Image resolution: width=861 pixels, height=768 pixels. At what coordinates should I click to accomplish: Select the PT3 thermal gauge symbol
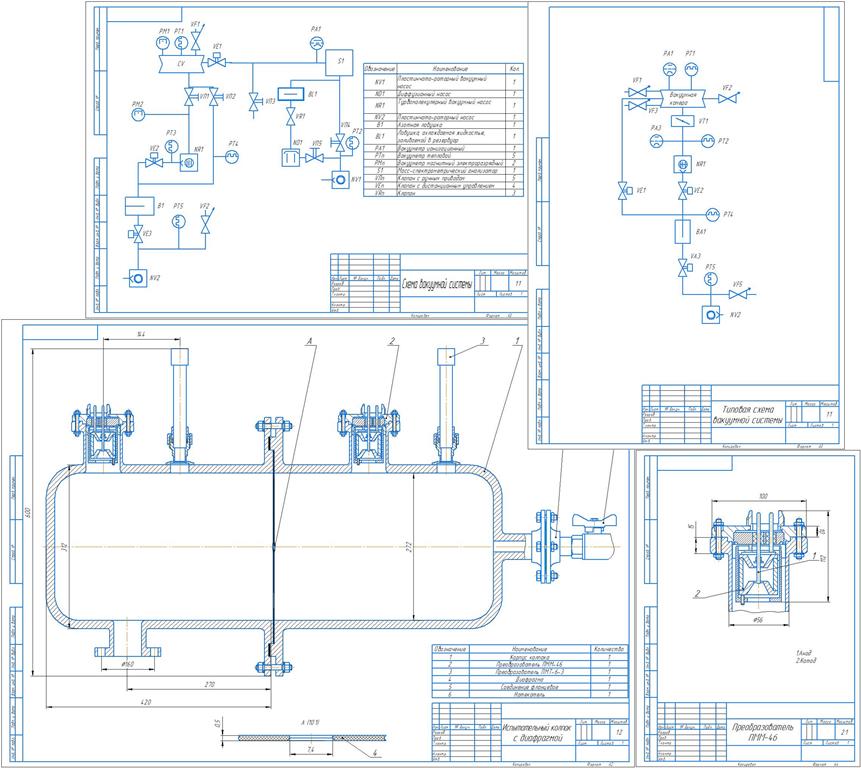pos(171,145)
